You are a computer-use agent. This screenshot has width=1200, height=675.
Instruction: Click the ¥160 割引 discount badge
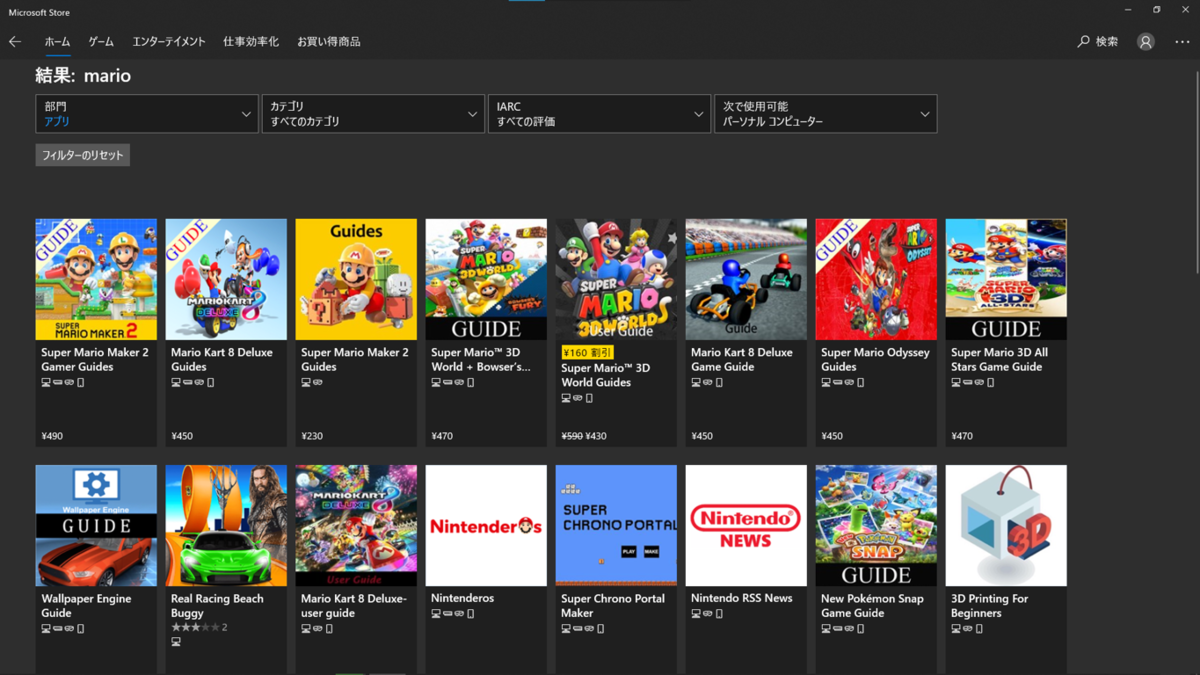(587, 352)
